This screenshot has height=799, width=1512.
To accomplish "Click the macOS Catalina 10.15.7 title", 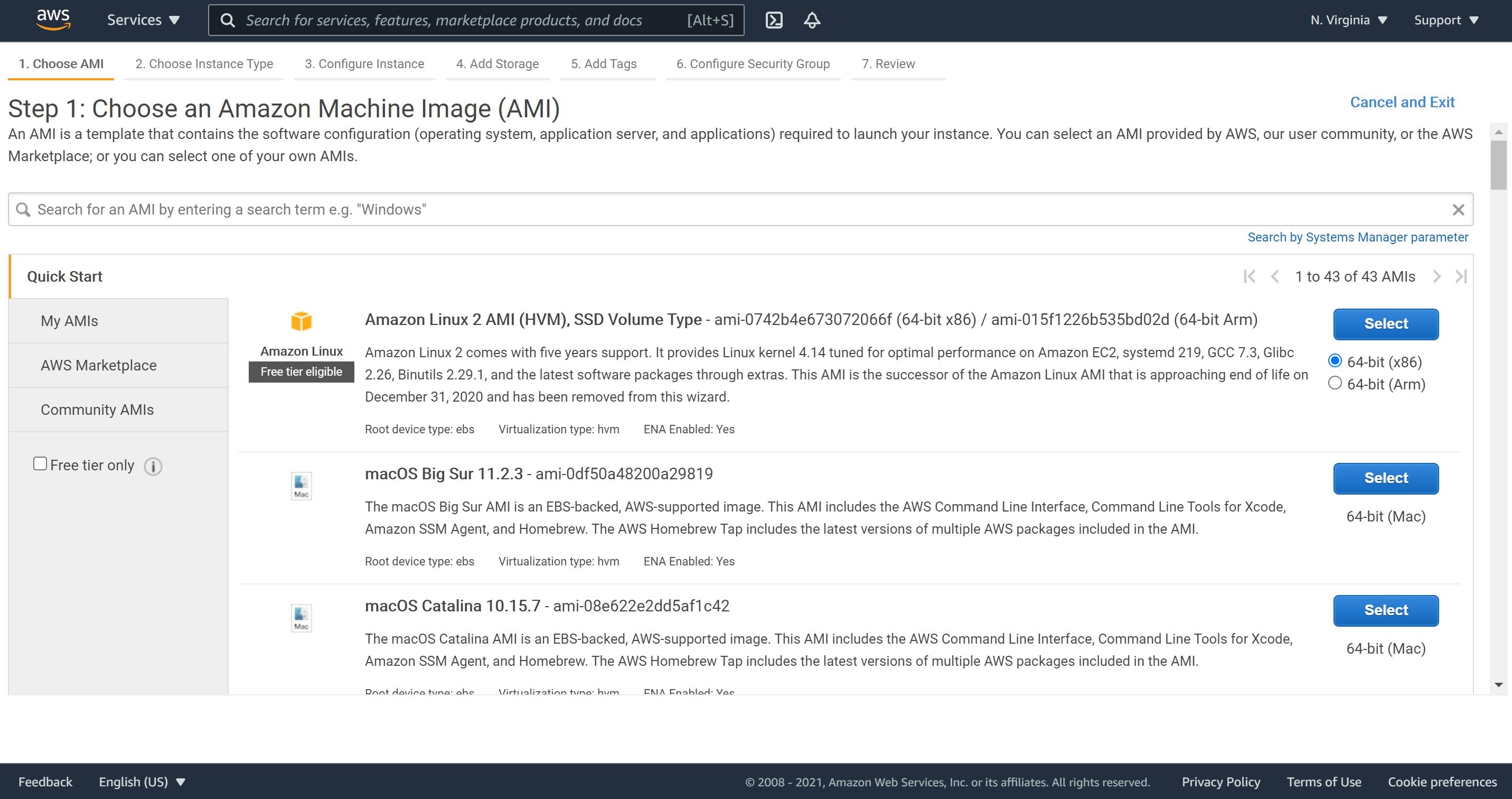I will pos(453,606).
